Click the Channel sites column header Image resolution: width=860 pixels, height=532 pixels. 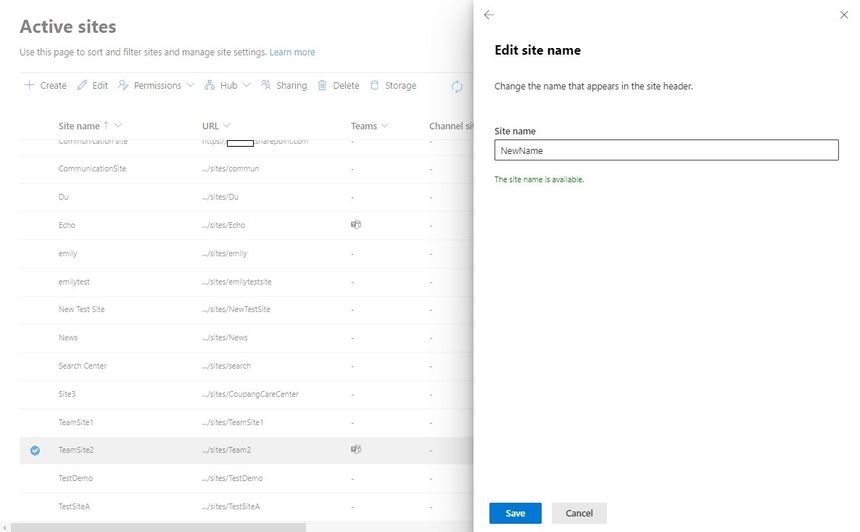click(x=450, y=126)
